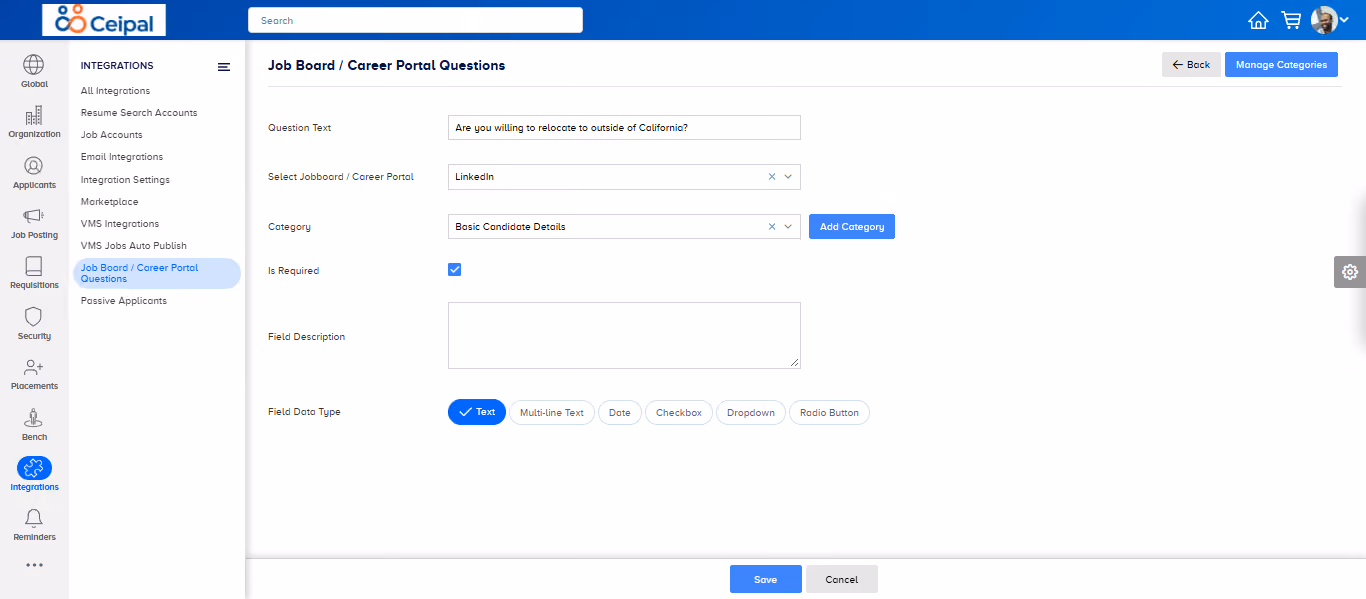Image resolution: width=1366 pixels, height=599 pixels.
Task: Open Requisitions book icon
Action: pyautogui.click(x=34, y=266)
